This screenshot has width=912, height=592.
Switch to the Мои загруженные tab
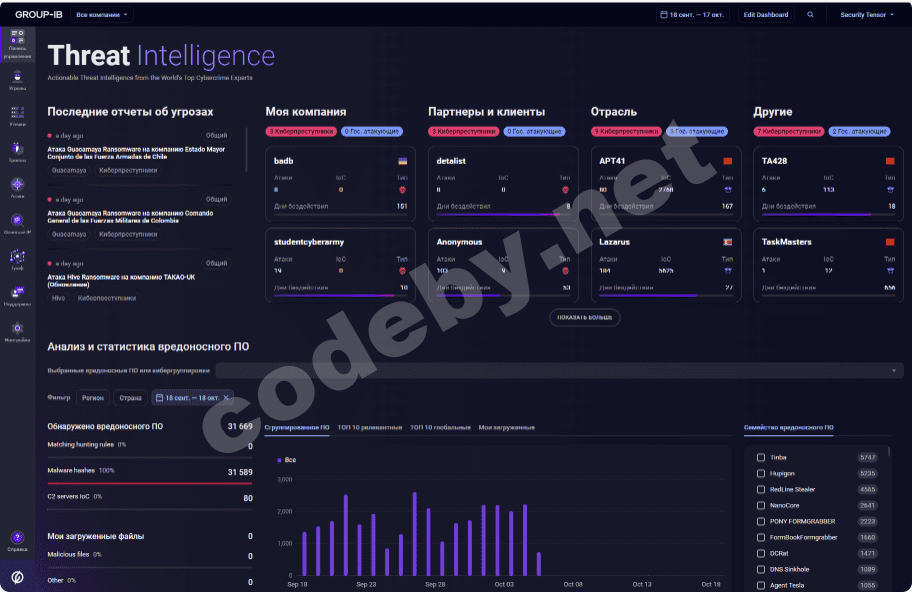[x=507, y=427]
